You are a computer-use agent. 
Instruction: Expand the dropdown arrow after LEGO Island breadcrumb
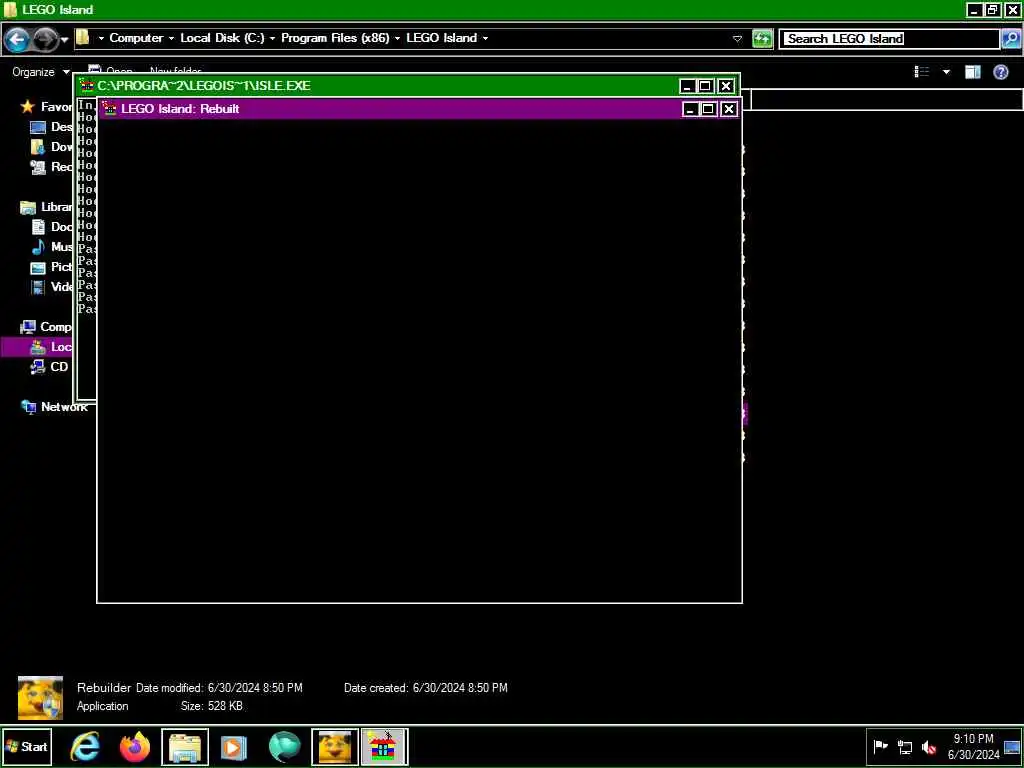(x=485, y=39)
